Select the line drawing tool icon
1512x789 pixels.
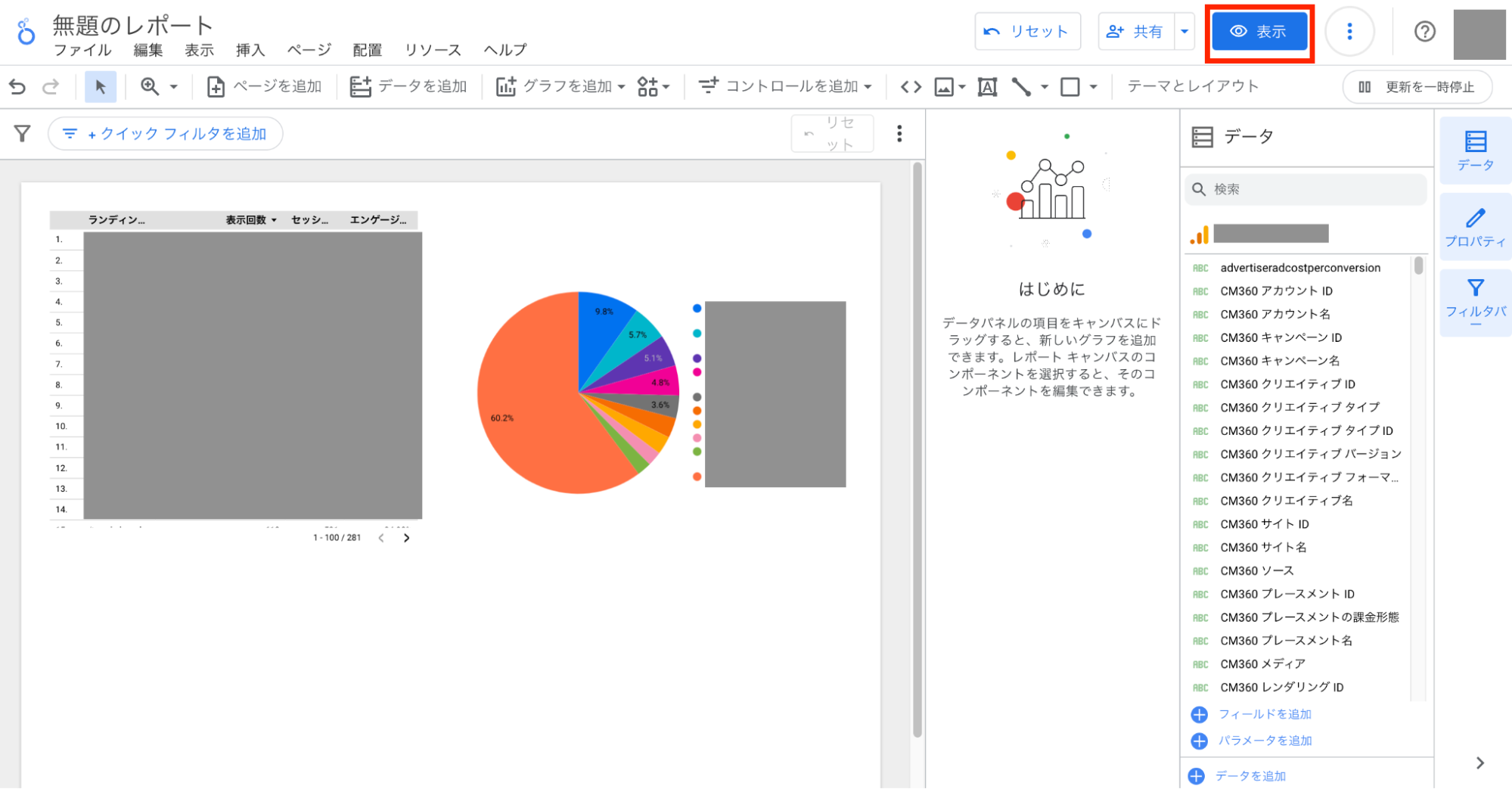click(1021, 87)
